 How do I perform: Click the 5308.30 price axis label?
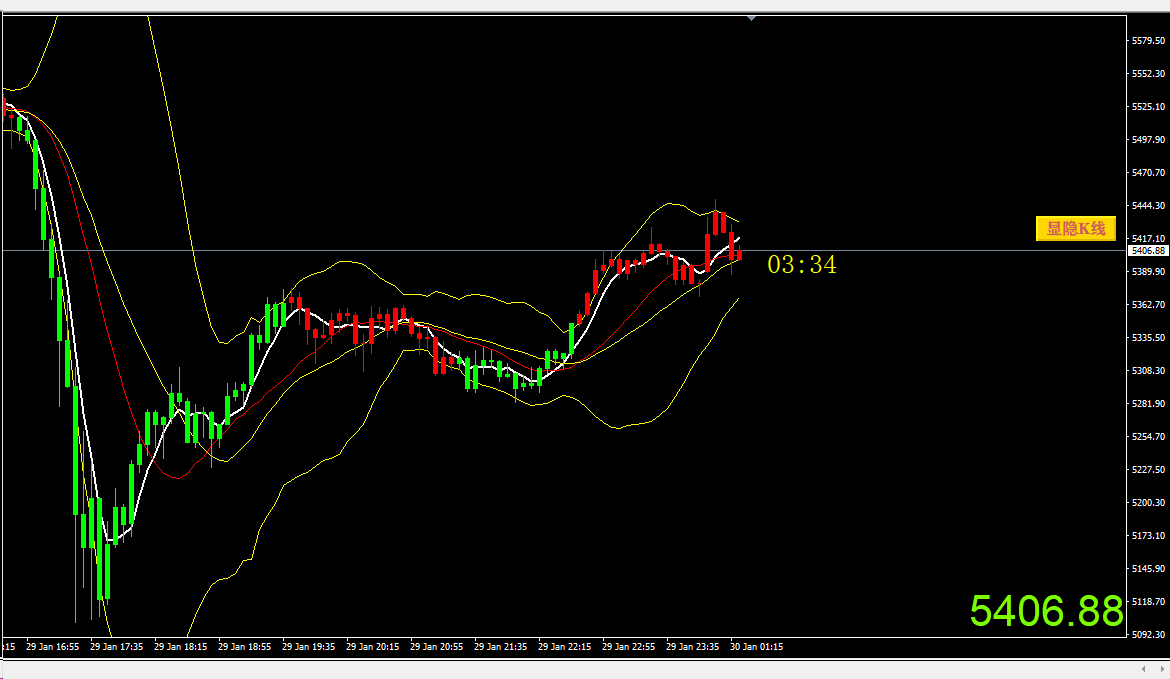[1148, 371]
